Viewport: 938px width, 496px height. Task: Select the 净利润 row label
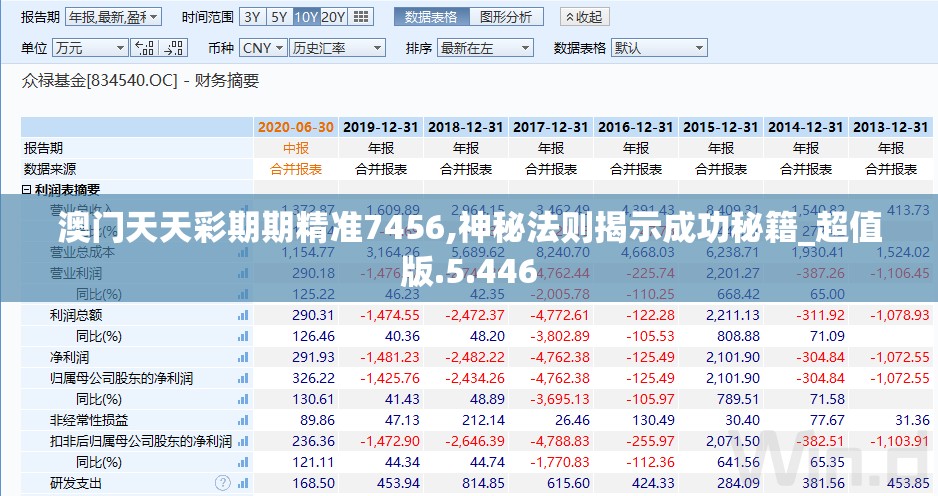pos(69,357)
